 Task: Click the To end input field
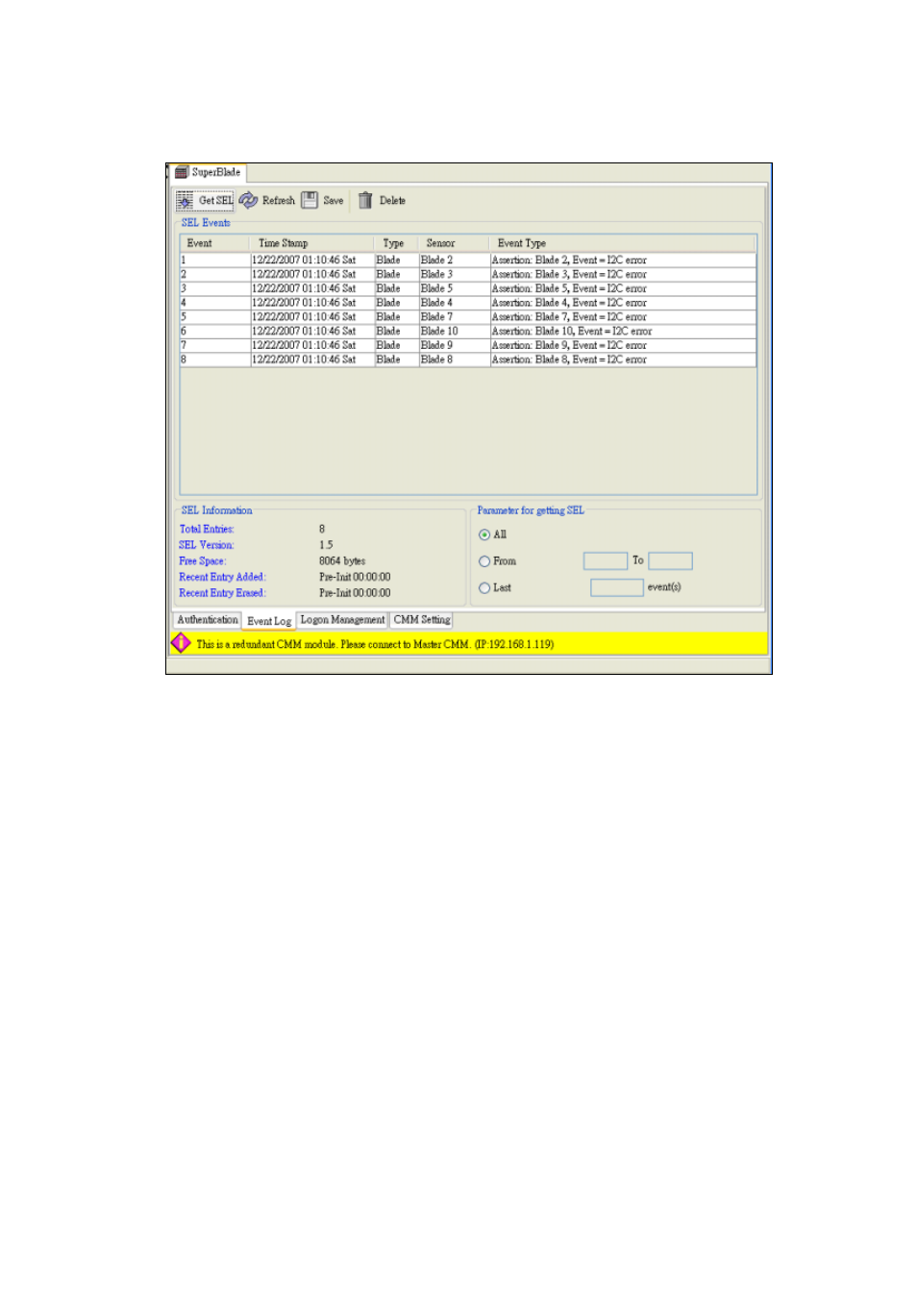click(x=671, y=560)
